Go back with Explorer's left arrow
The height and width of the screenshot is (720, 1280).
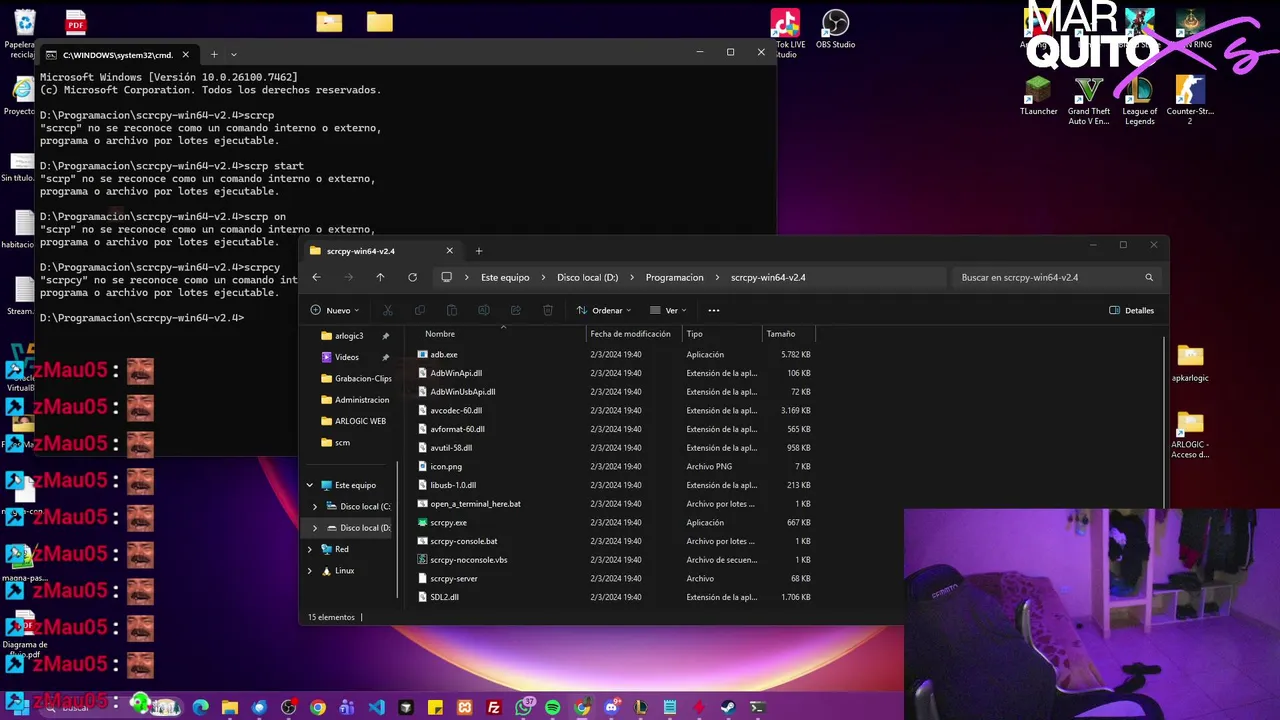316,277
